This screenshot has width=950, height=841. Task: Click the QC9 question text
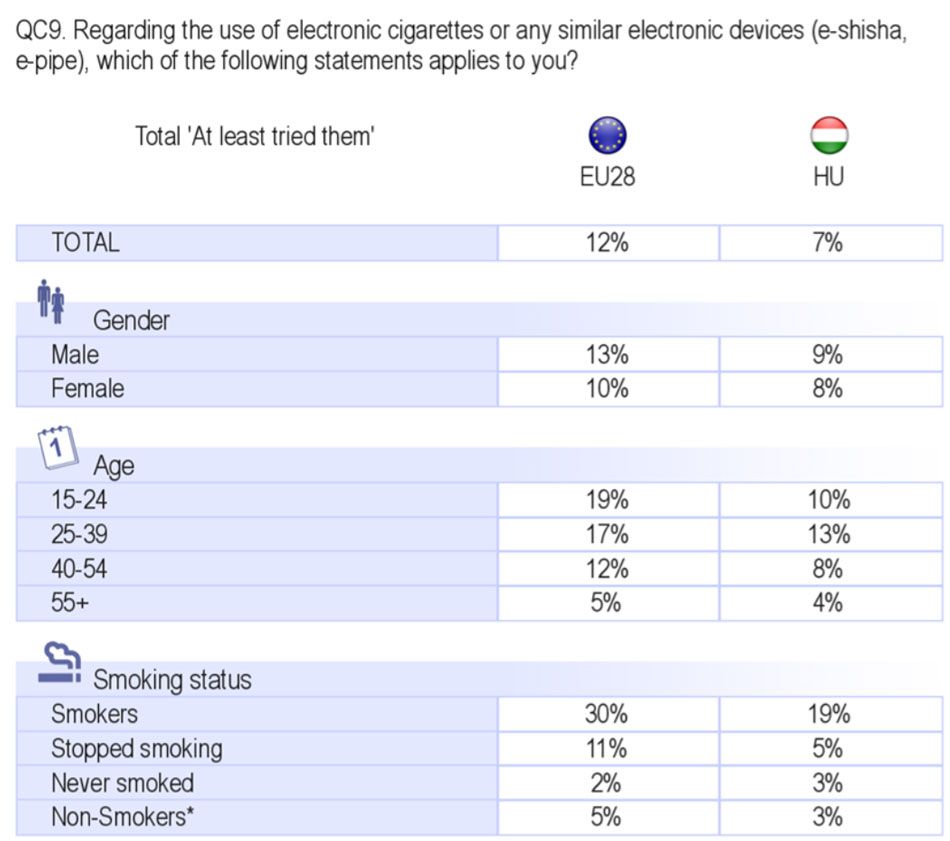pos(460,45)
